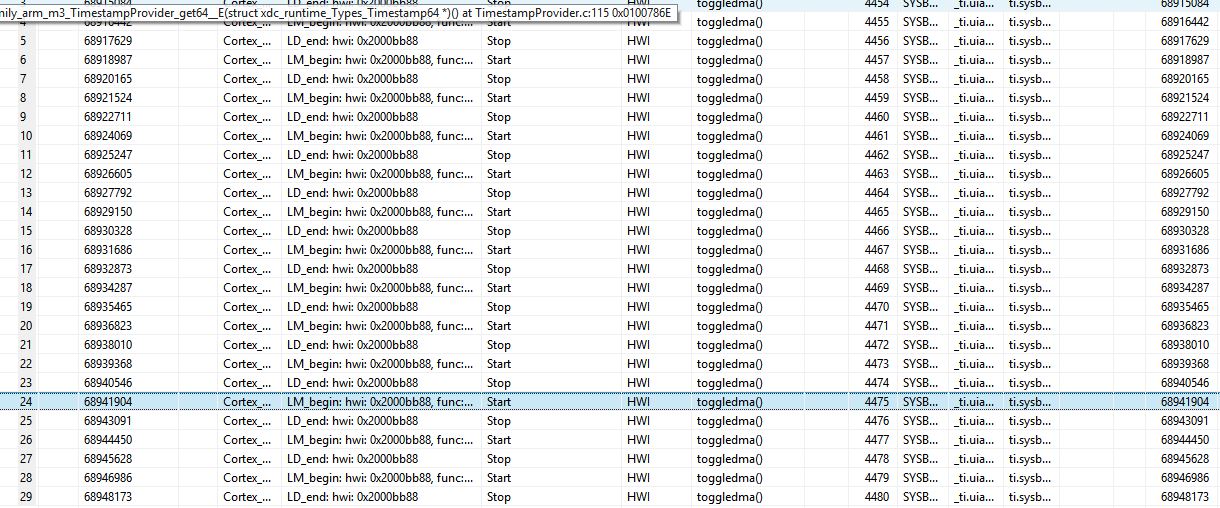Select the LM_begin message in row 12
Image resolution: width=1220 pixels, height=508 pixels.
point(380,174)
